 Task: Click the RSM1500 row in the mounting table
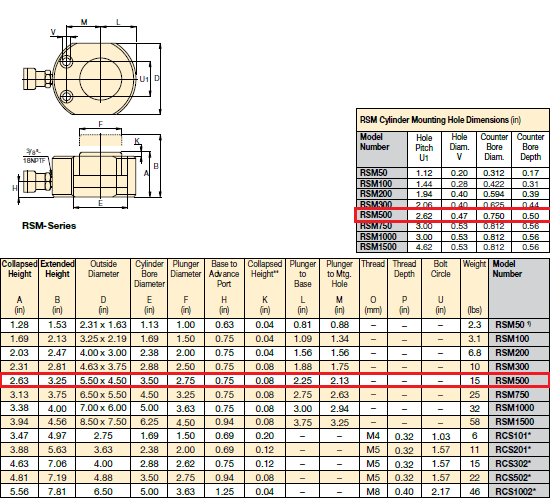tap(453, 247)
